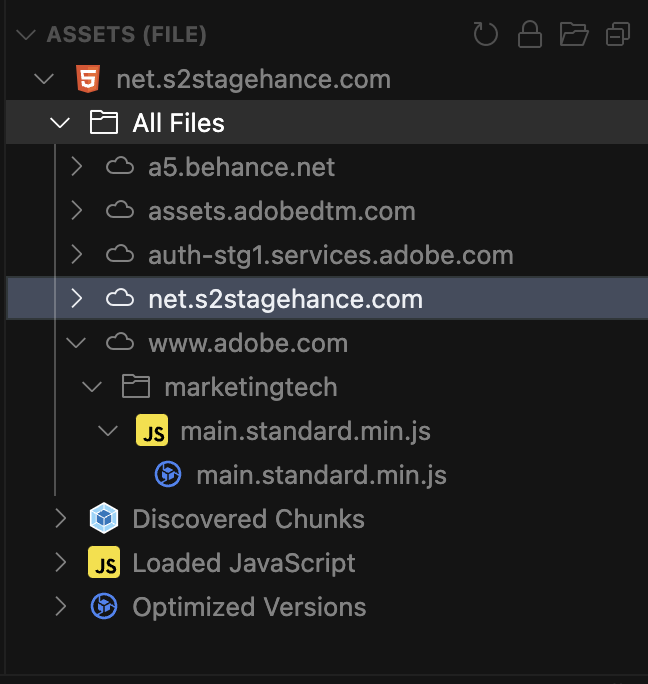
Task: Toggle the lock icon in Assets header
Action: (530, 35)
